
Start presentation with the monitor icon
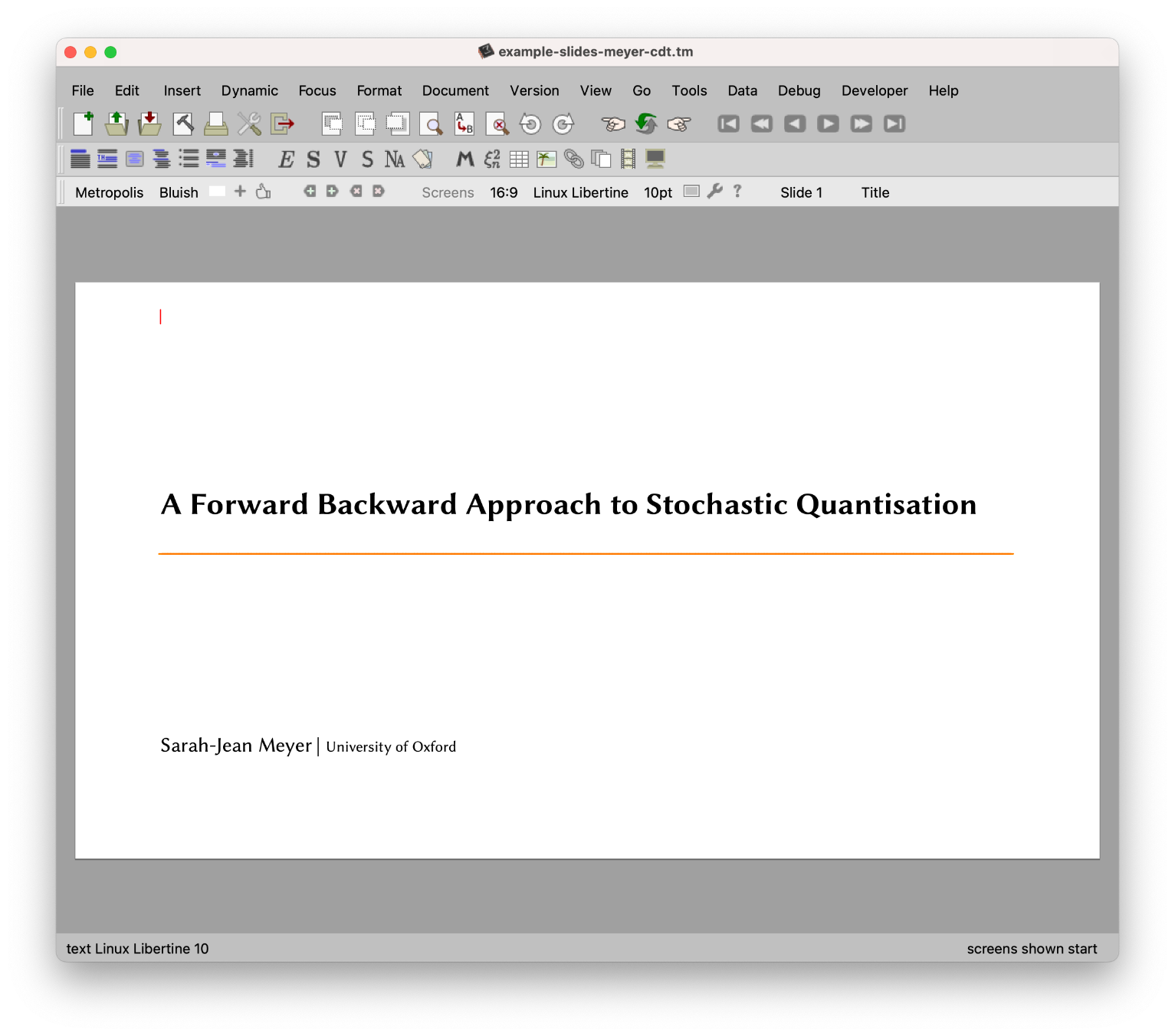click(655, 159)
